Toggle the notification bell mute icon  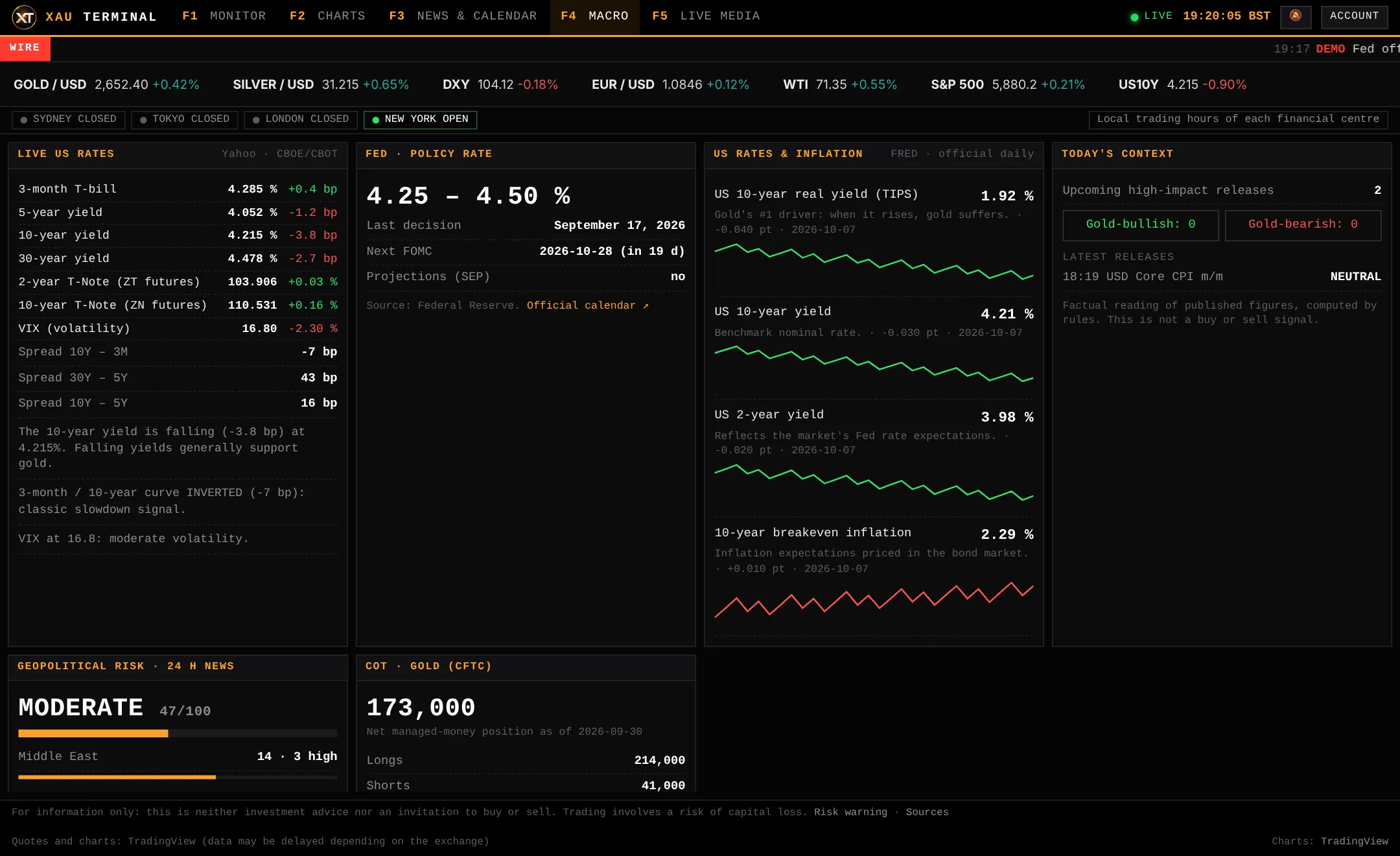(1296, 16)
